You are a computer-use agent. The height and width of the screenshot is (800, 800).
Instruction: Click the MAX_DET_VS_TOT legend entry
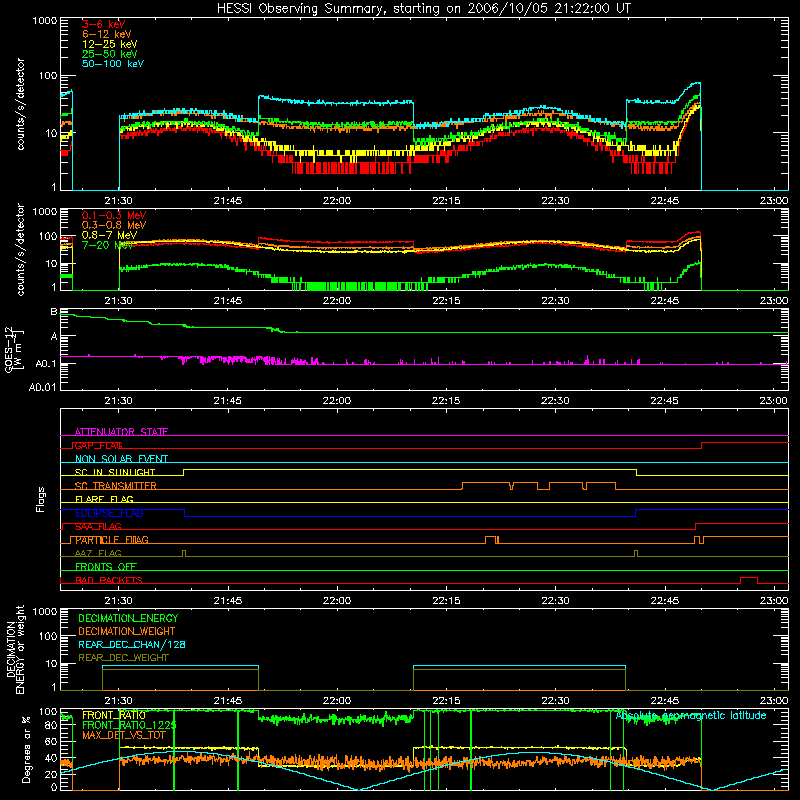pyautogui.click(x=124, y=735)
